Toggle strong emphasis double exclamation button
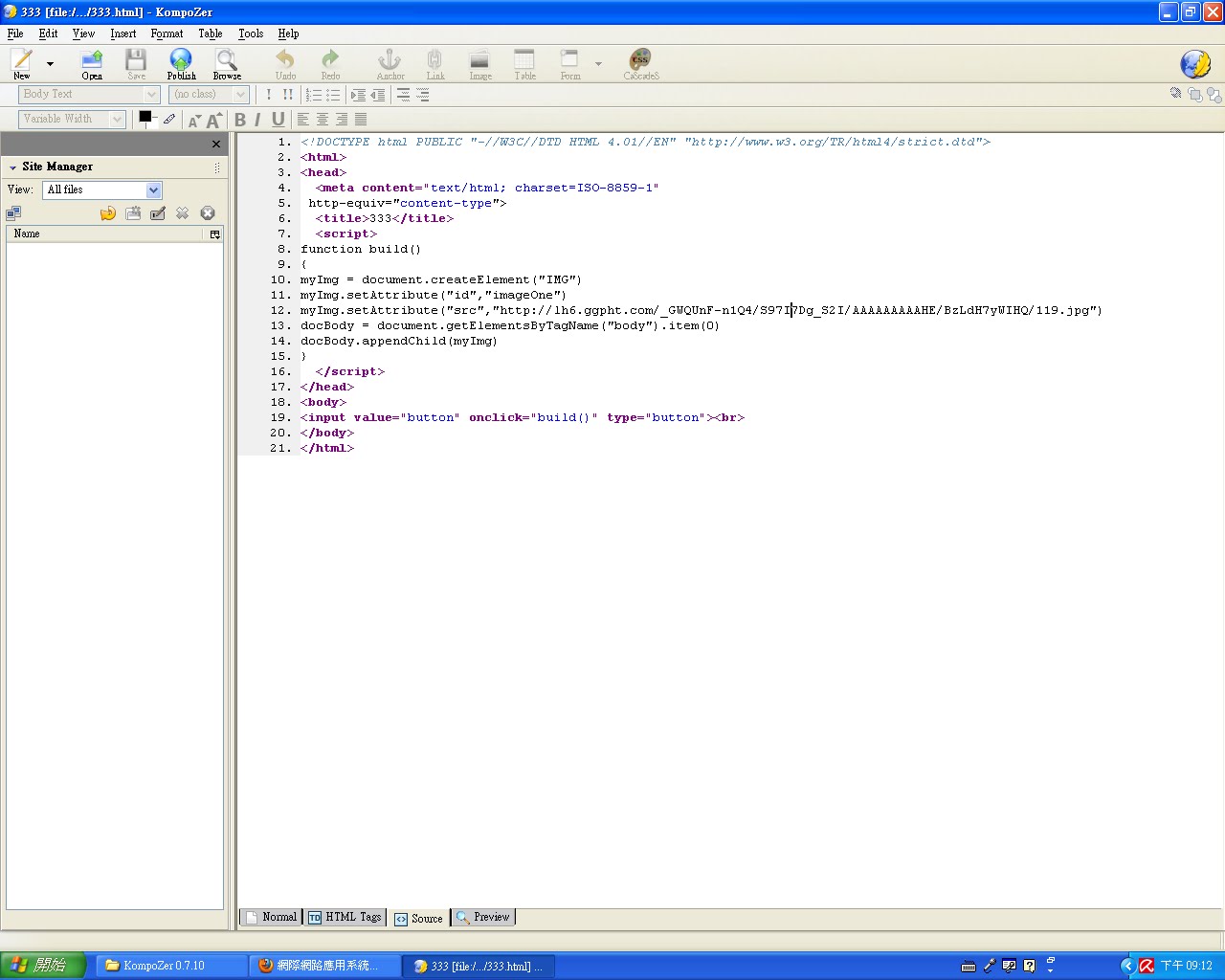 point(288,95)
